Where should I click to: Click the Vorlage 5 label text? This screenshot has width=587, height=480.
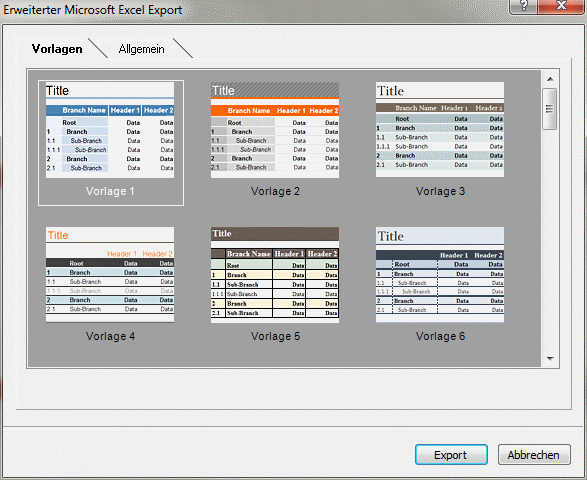[x=275, y=336]
